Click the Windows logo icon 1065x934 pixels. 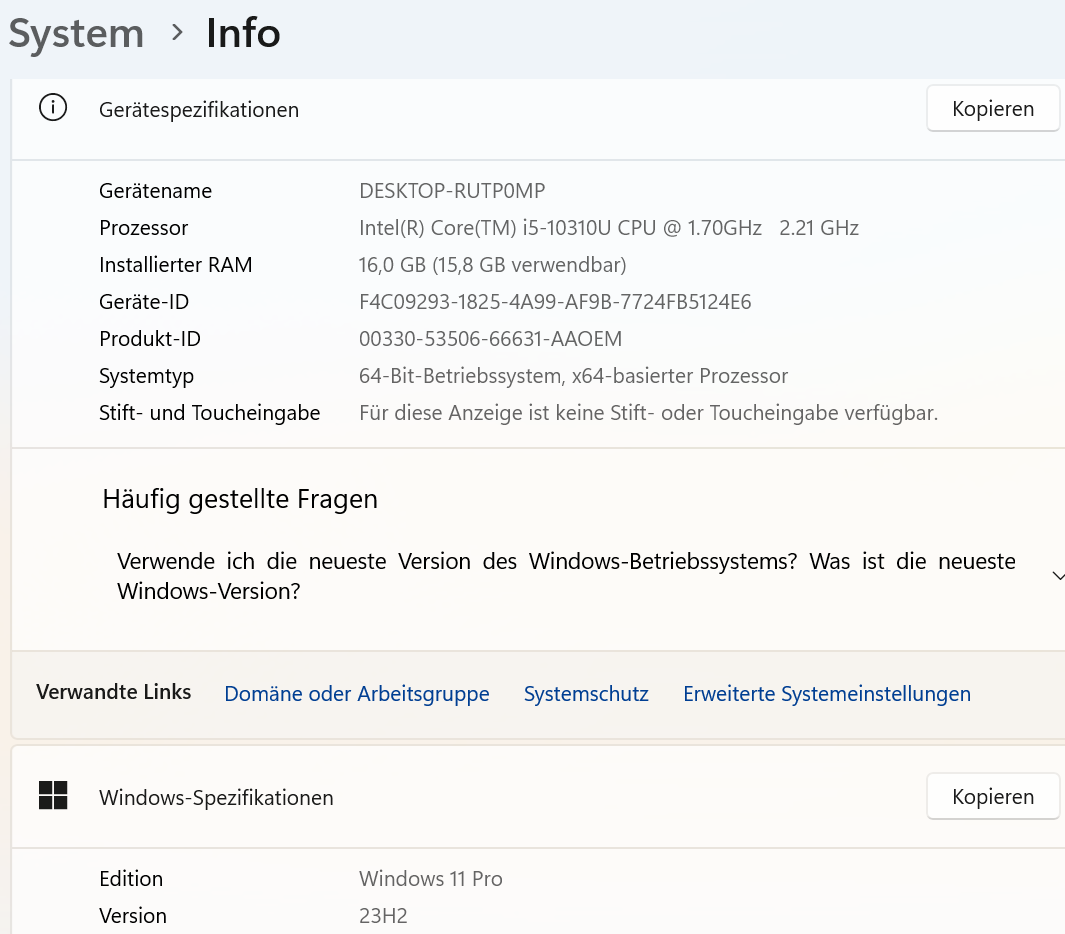[x=53, y=795]
